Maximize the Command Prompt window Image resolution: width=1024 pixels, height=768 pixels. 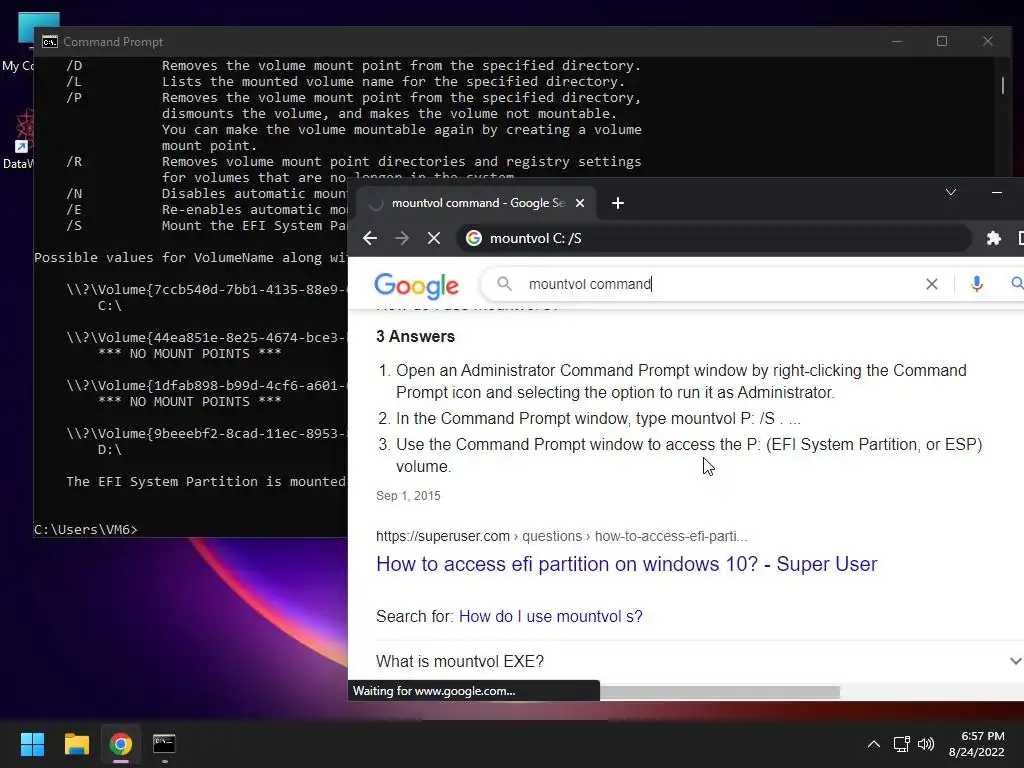[x=942, y=41]
